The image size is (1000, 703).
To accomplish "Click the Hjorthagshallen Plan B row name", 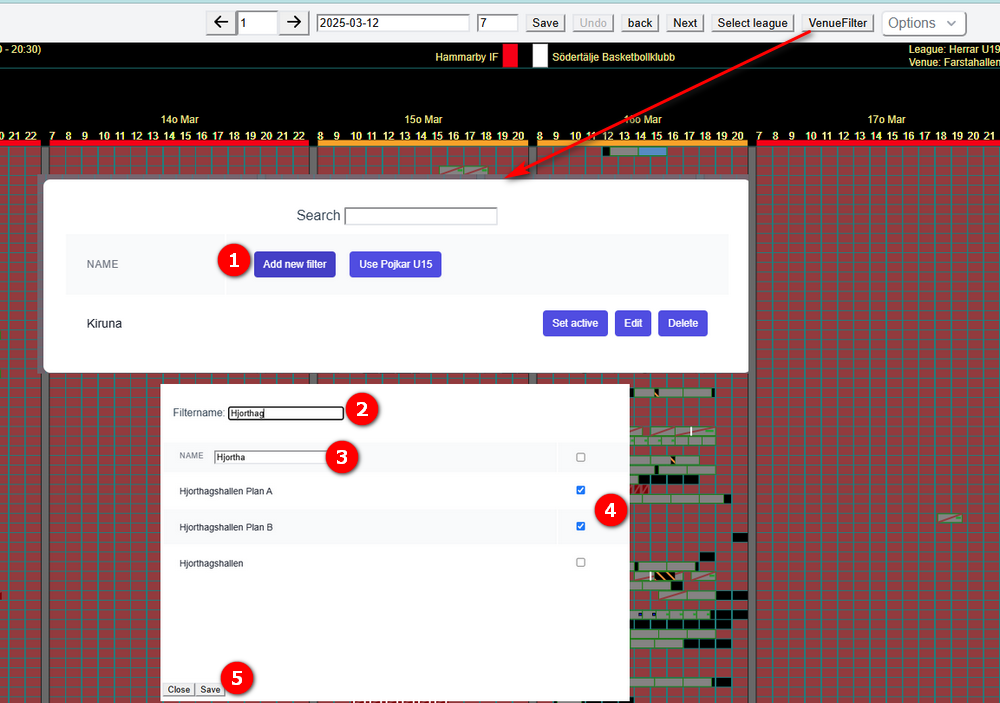I will point(226,527).
